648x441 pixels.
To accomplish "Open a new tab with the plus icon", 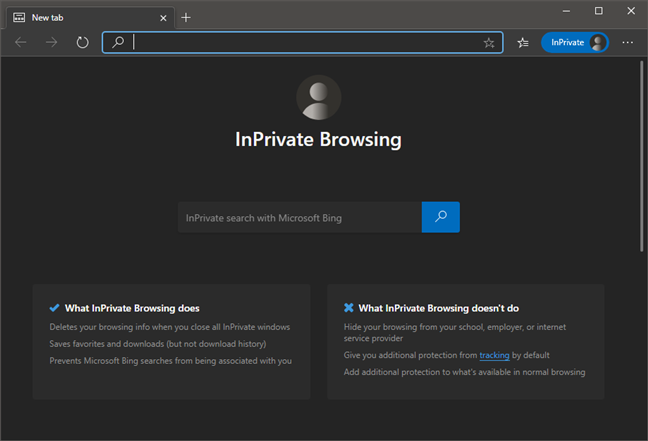I will coord(186,17).
